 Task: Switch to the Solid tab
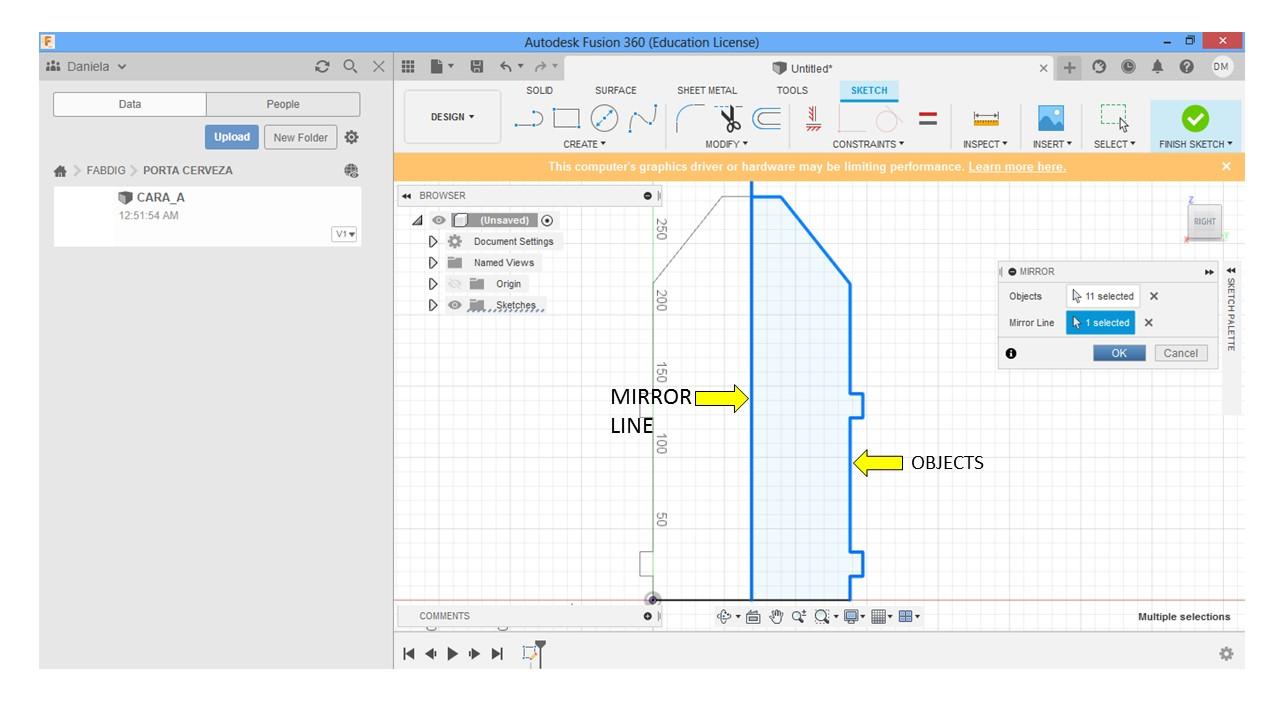(x=540, y=90)
